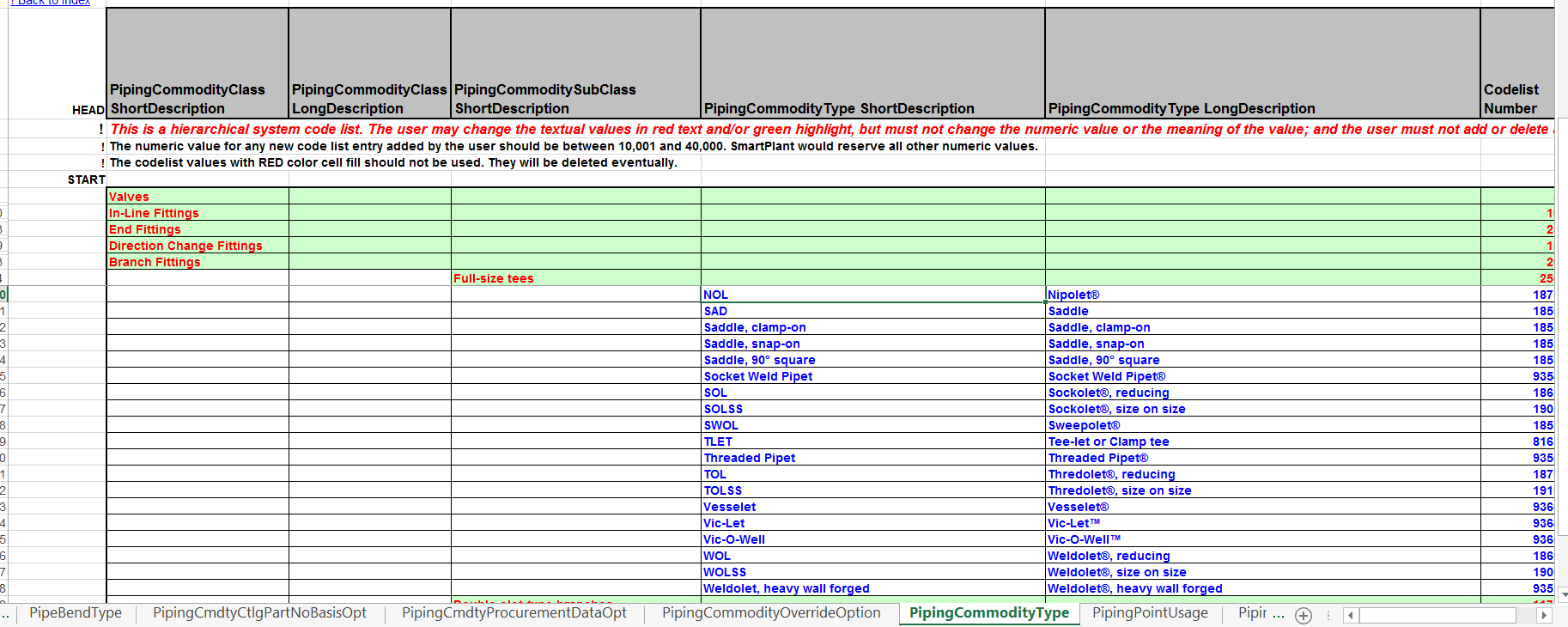Viewport: 1568px width, 627px height.
Task: Click the End Fittings cell
Action: [198, 229]
